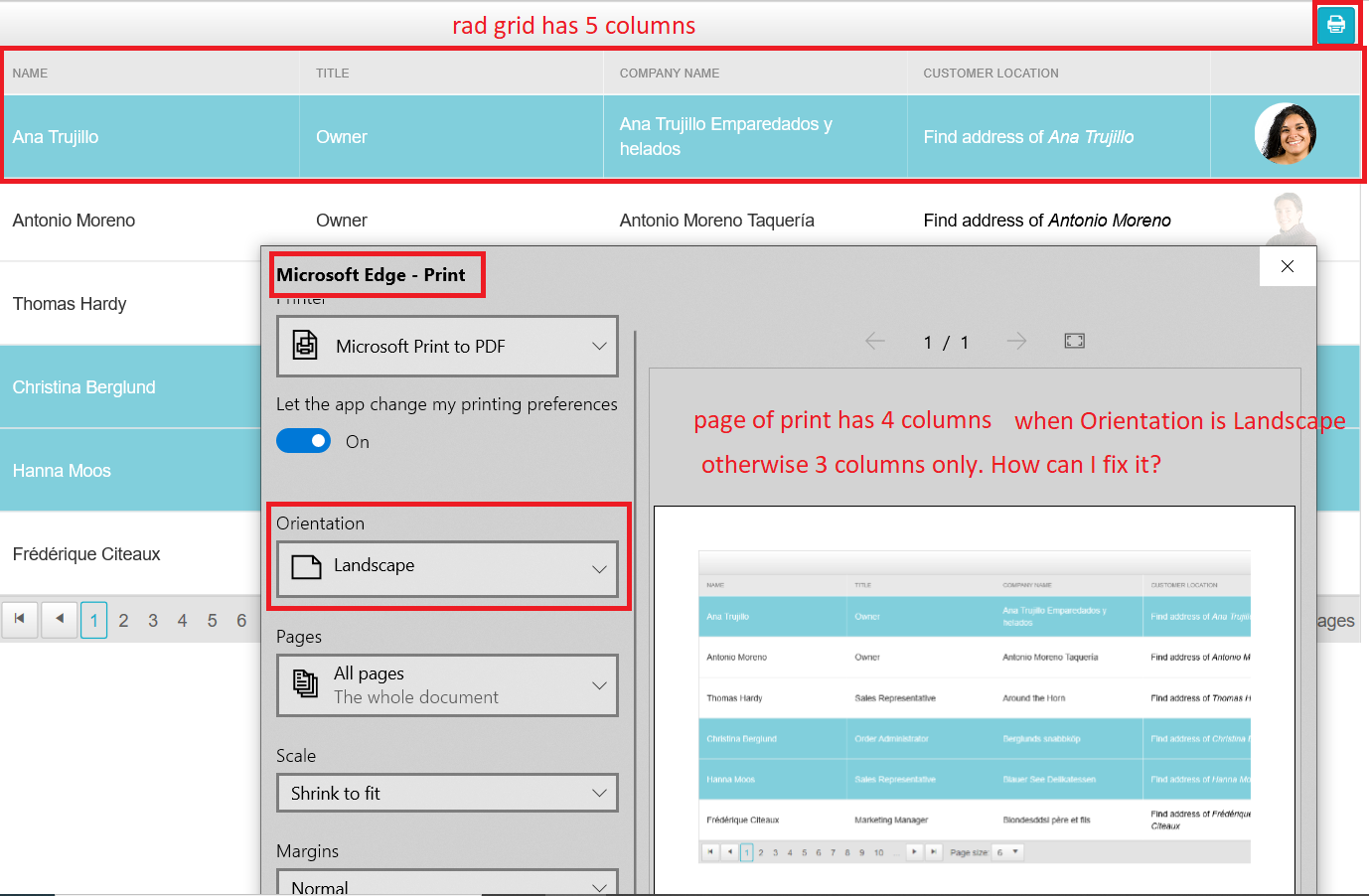Select the Frédérique Citeaux row
Image resolution: width=1369 pixels, height=896 pixels.
[130, 554]
